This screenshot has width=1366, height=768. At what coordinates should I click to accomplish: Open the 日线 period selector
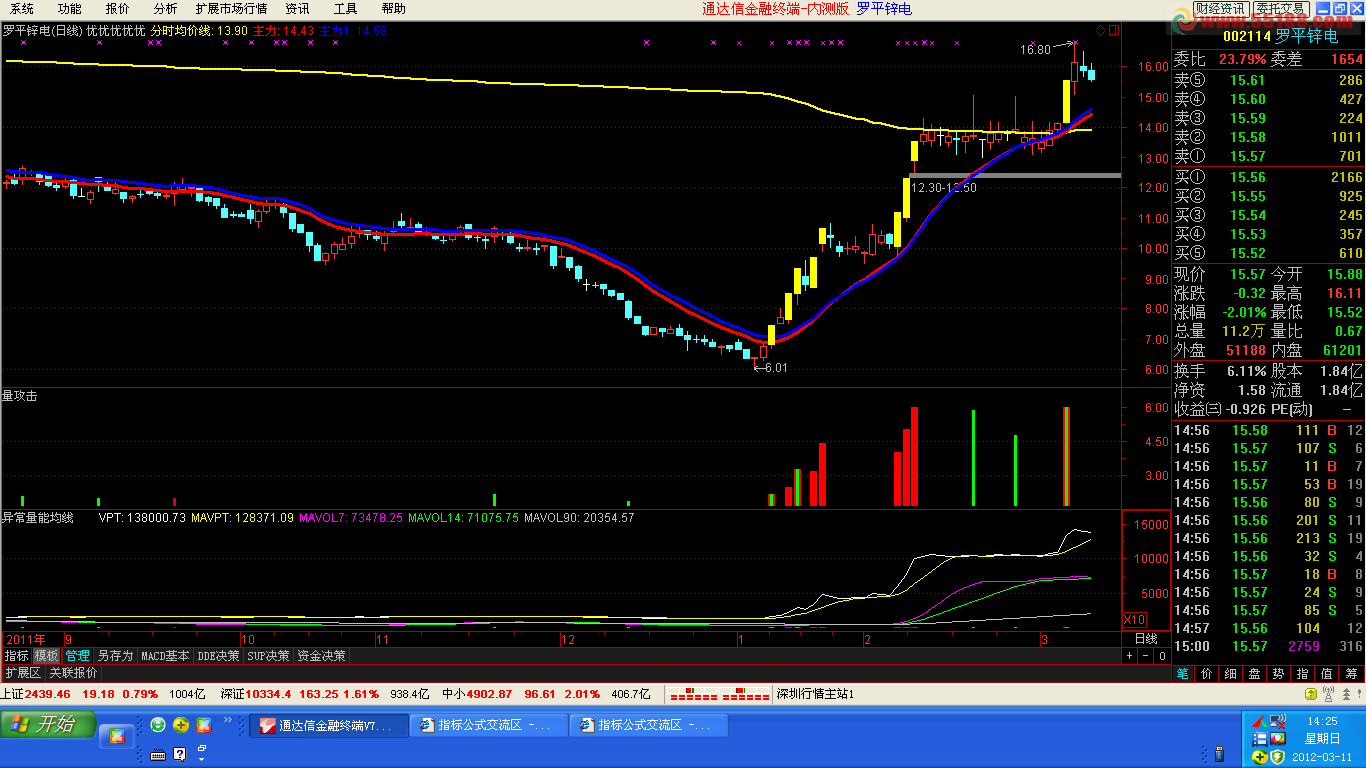[x=1146, y=639]
